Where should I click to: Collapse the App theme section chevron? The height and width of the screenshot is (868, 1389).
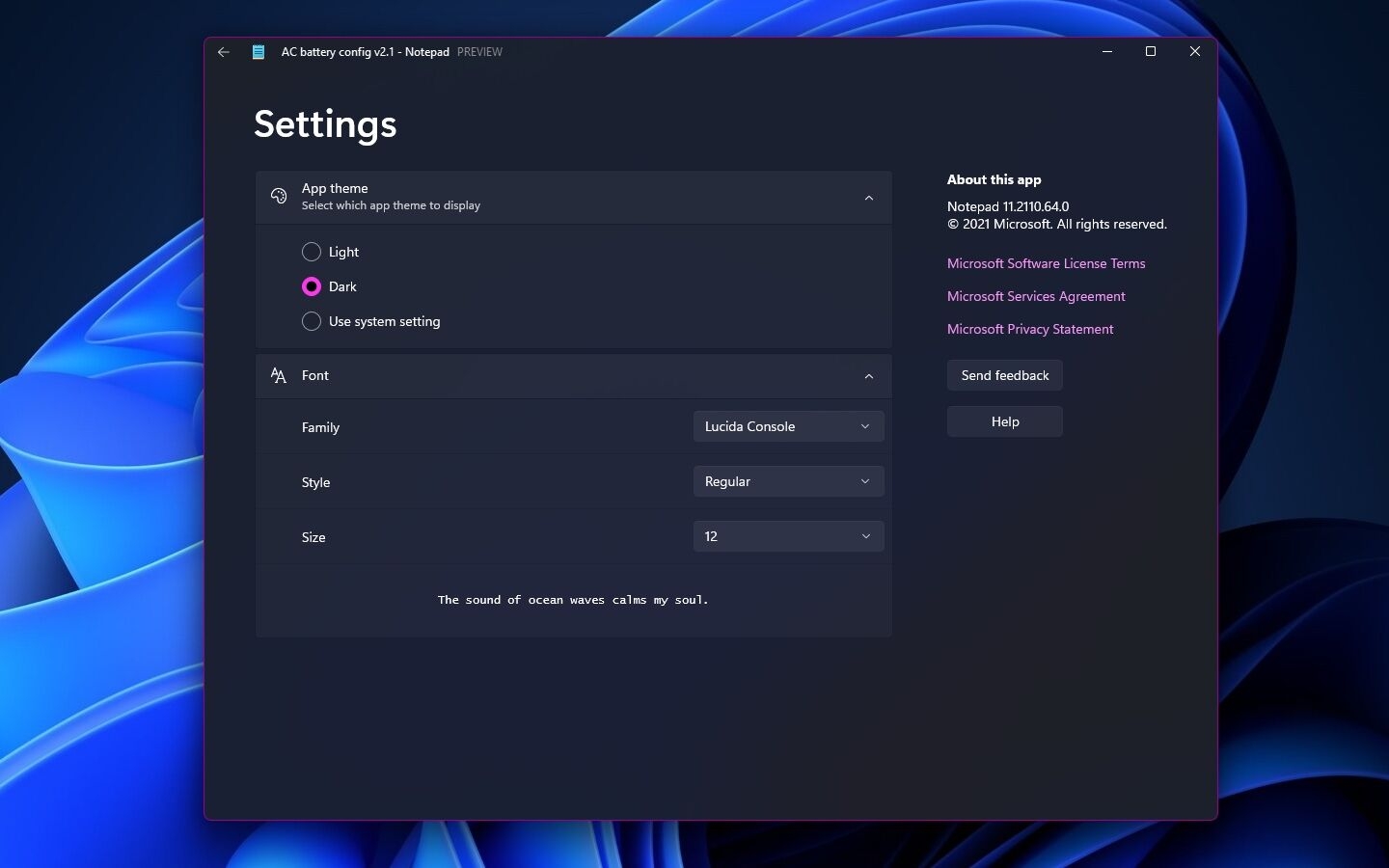click(869, 198)
